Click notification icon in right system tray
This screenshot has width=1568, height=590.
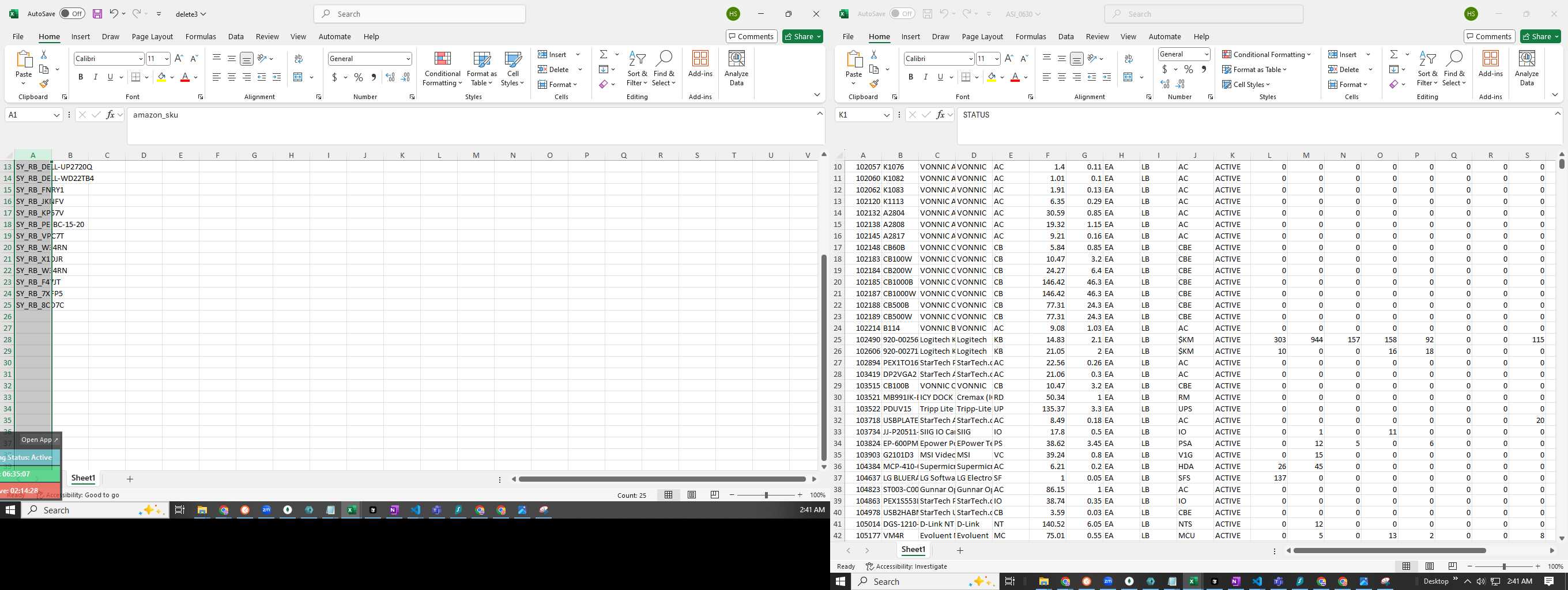point(1548,581)
